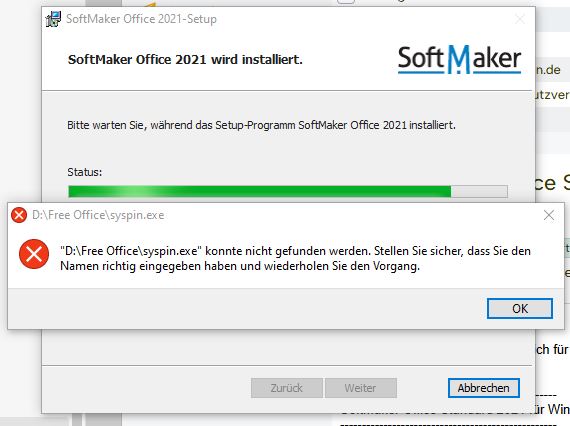The width and height of the screenshot is (570, 426).
Task: Click the unfilled grey end of the progress bar
Action: pyautogui.click(x=479, y=191)
